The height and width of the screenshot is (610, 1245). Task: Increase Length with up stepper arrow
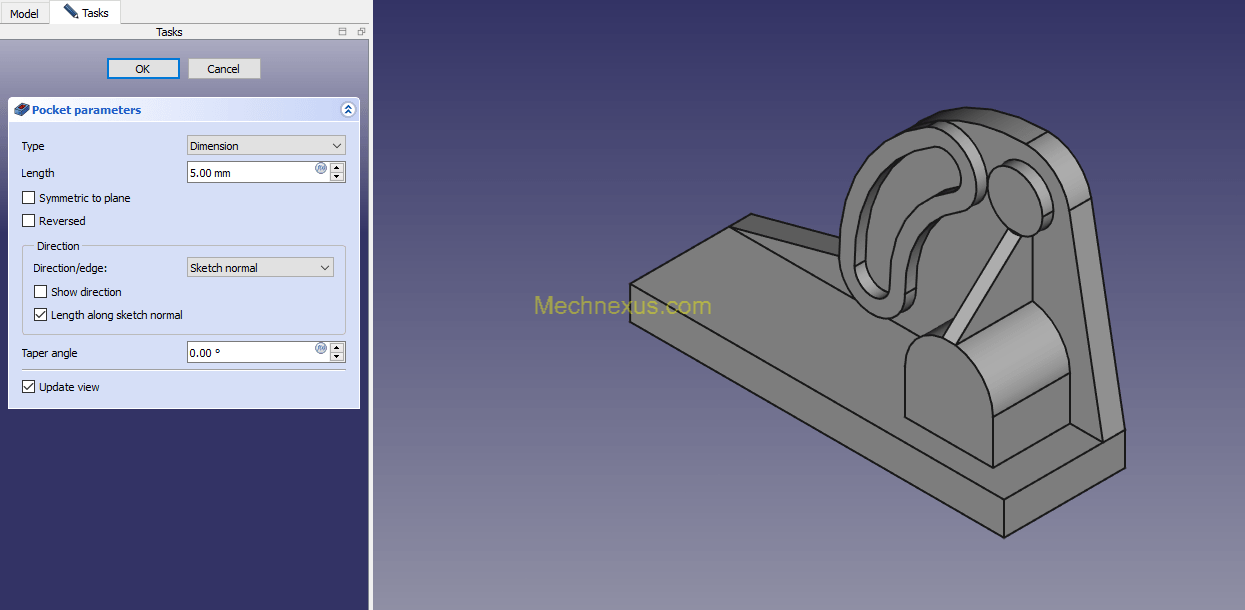coord(337,167)
